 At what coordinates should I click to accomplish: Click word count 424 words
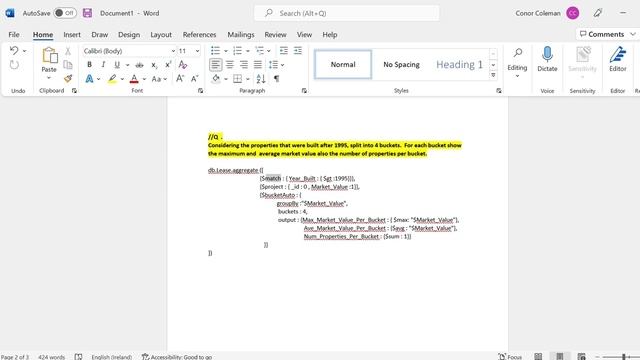[x=51, y=357]
